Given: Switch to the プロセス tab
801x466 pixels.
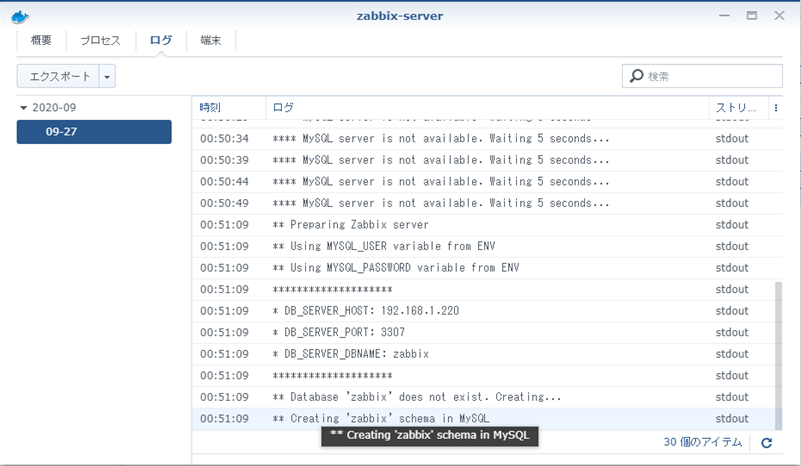Looking at the screenshot, I should coord(100,40).
